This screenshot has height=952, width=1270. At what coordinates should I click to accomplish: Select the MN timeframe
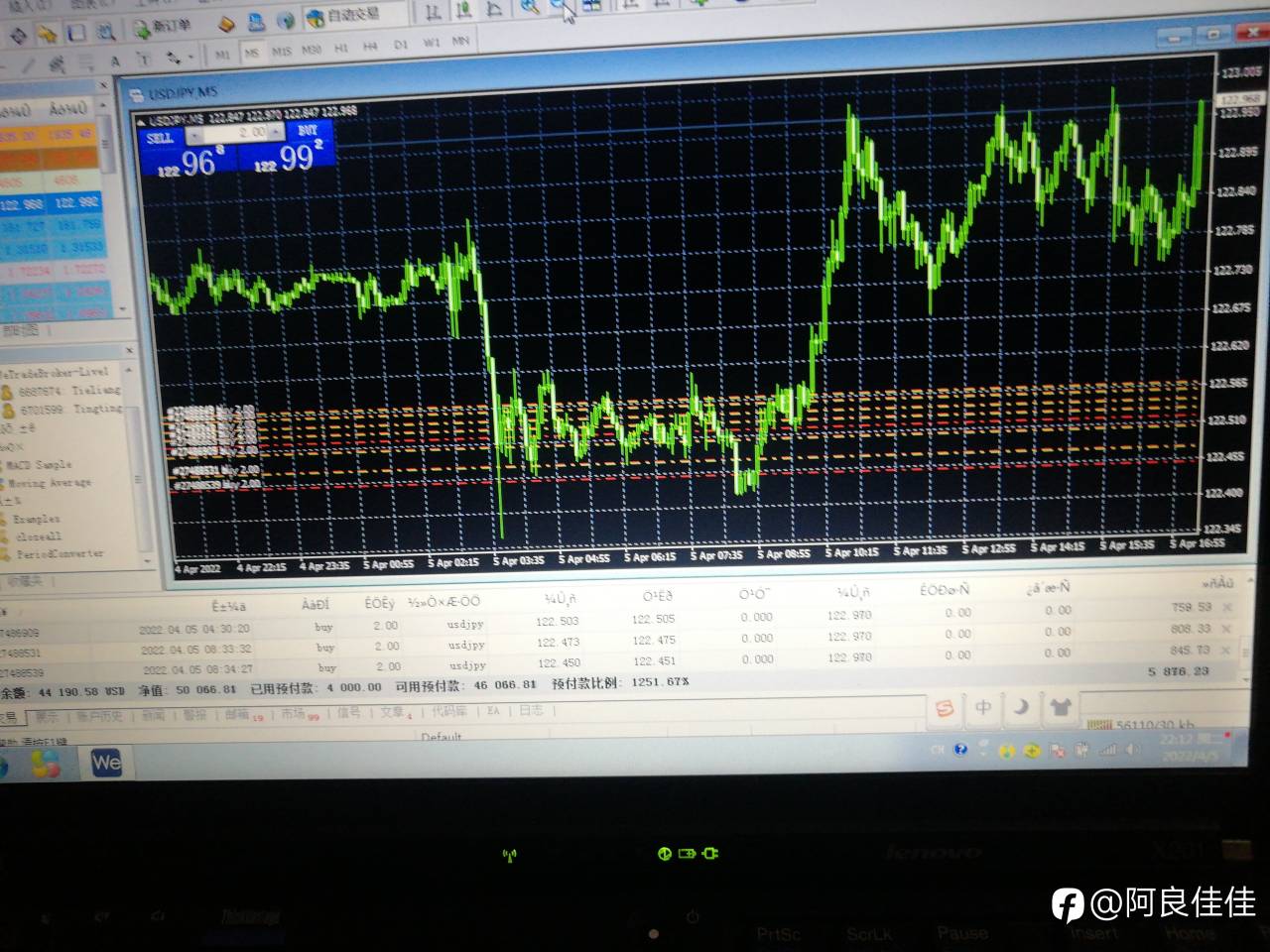coord(461,41)
